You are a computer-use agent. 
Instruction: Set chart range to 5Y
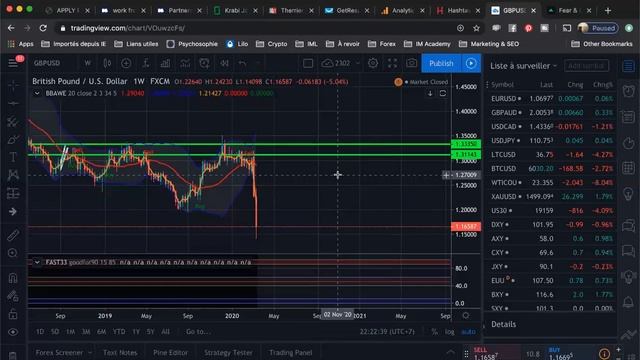pyautogui.click(x=150, y=331)
